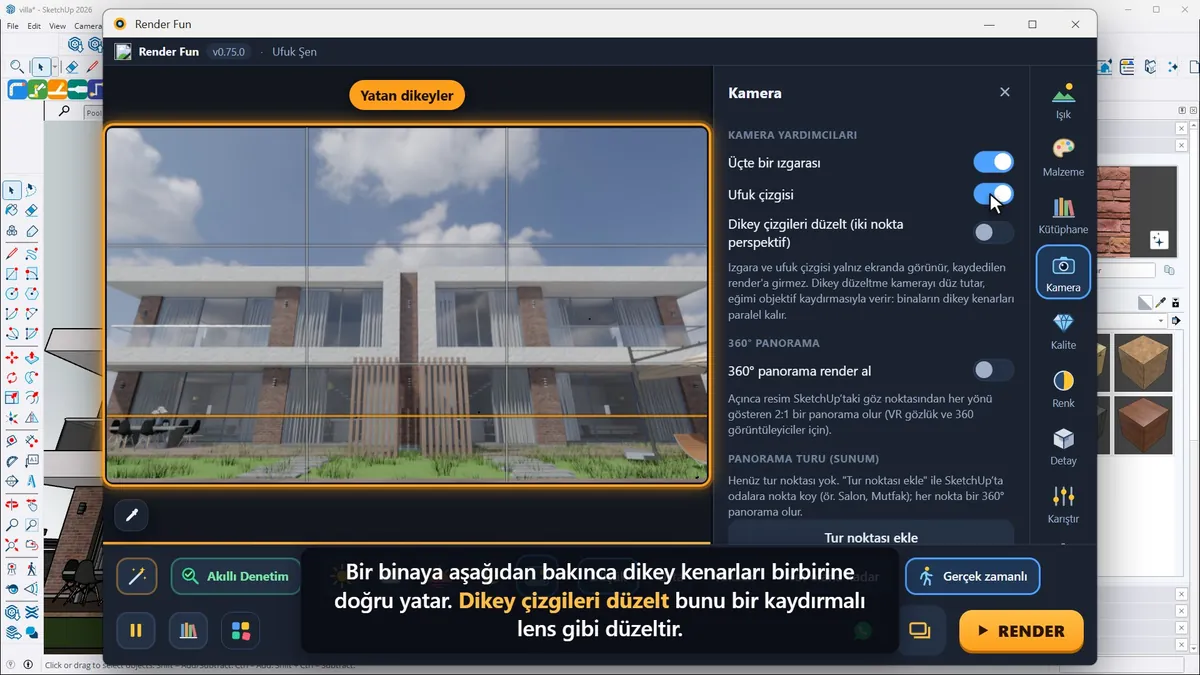This screenshot has height=675, width=1200.
Task: Open the Detay detail panel
Action: 1063,447
